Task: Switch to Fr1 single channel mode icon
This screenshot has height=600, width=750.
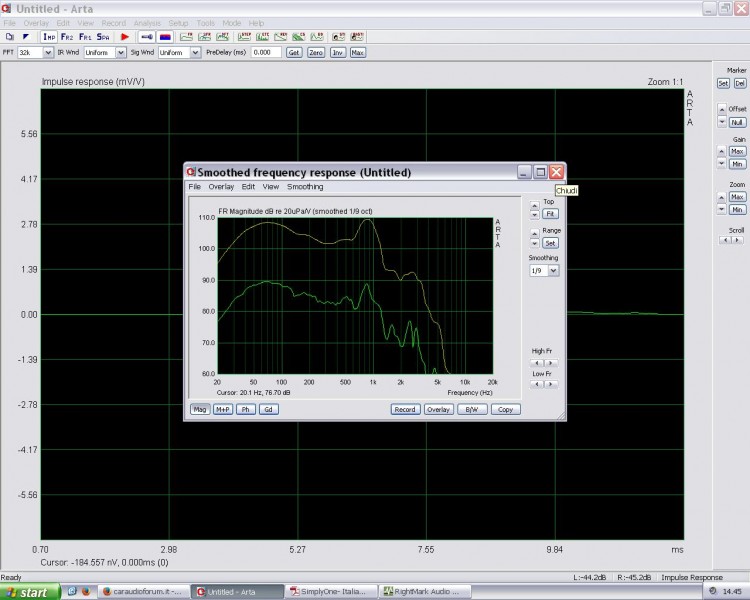Action: pyautogui.click(x=85, y=37)
